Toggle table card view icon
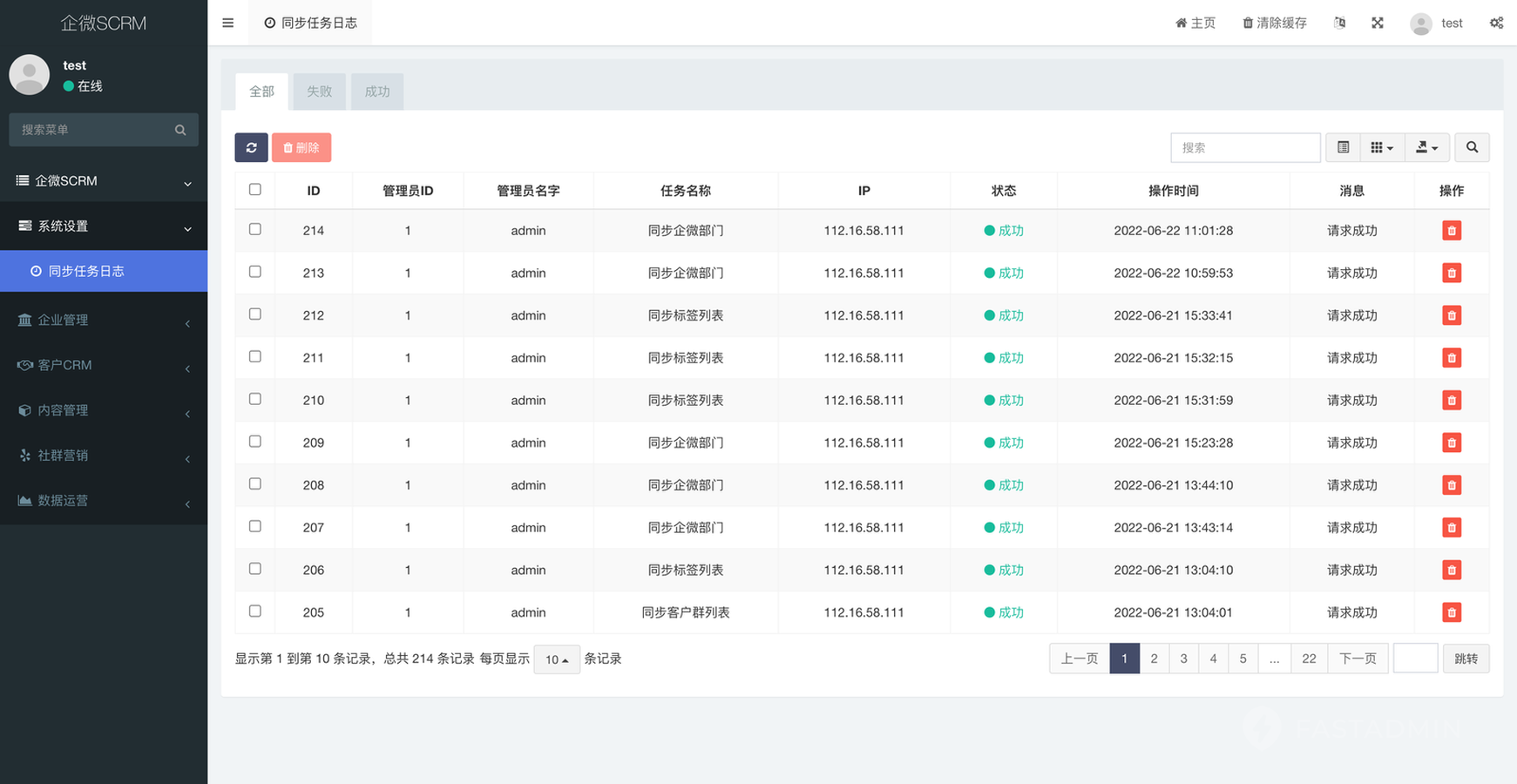Screen dimensions: 1517x784 point(1343,147)
